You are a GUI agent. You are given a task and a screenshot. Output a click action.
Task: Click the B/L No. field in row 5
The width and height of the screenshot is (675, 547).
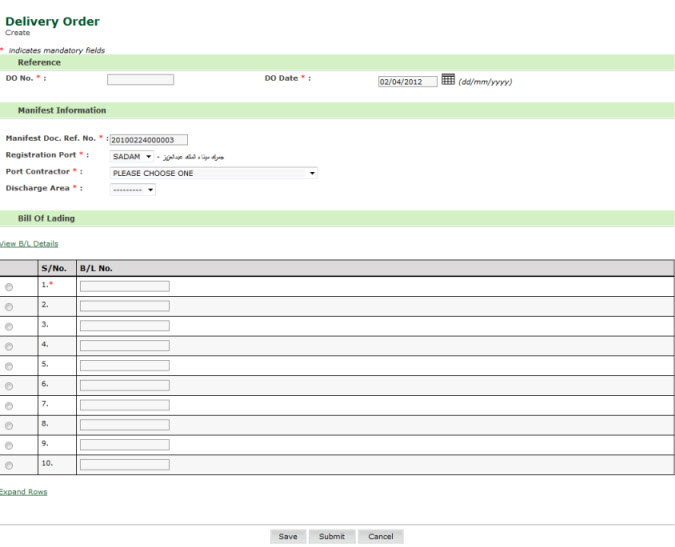click(125, 366)
